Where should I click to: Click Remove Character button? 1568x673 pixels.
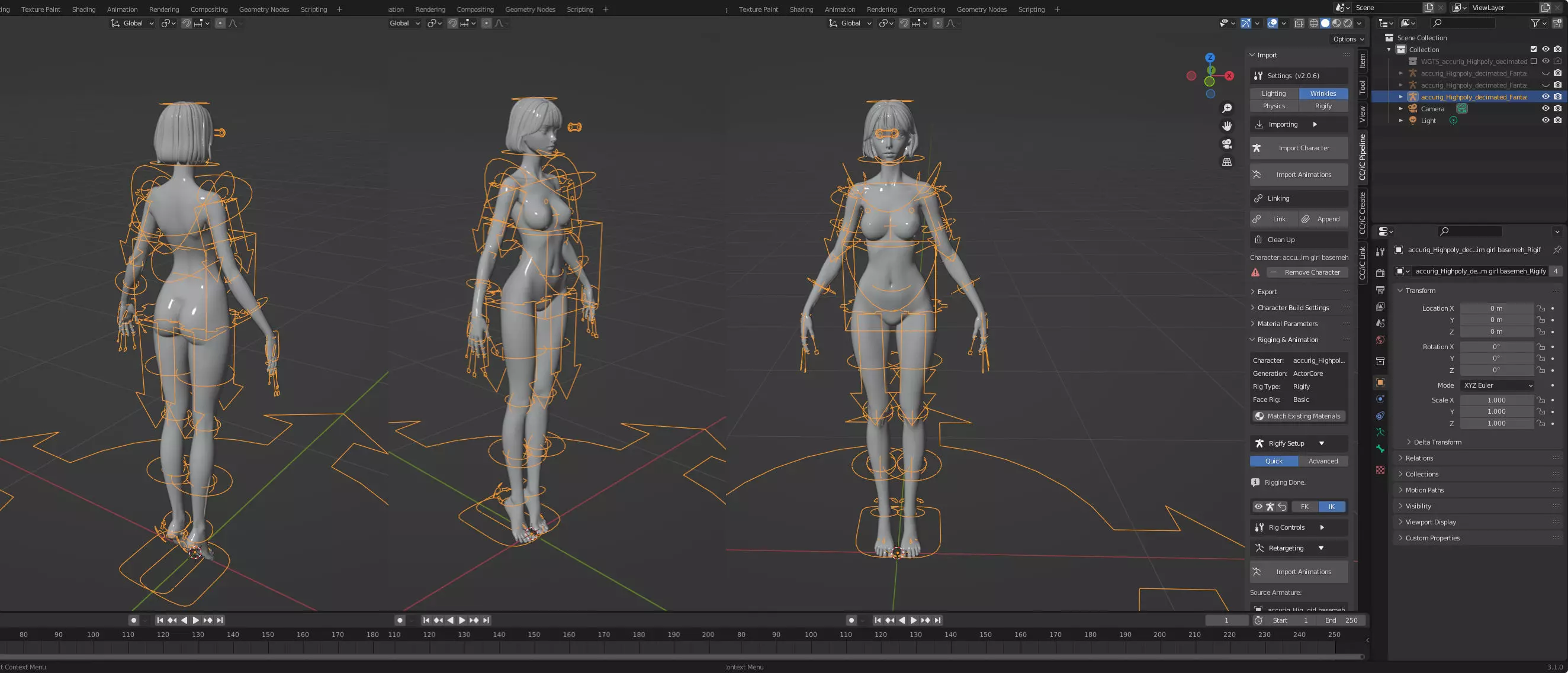[1307, 273]
